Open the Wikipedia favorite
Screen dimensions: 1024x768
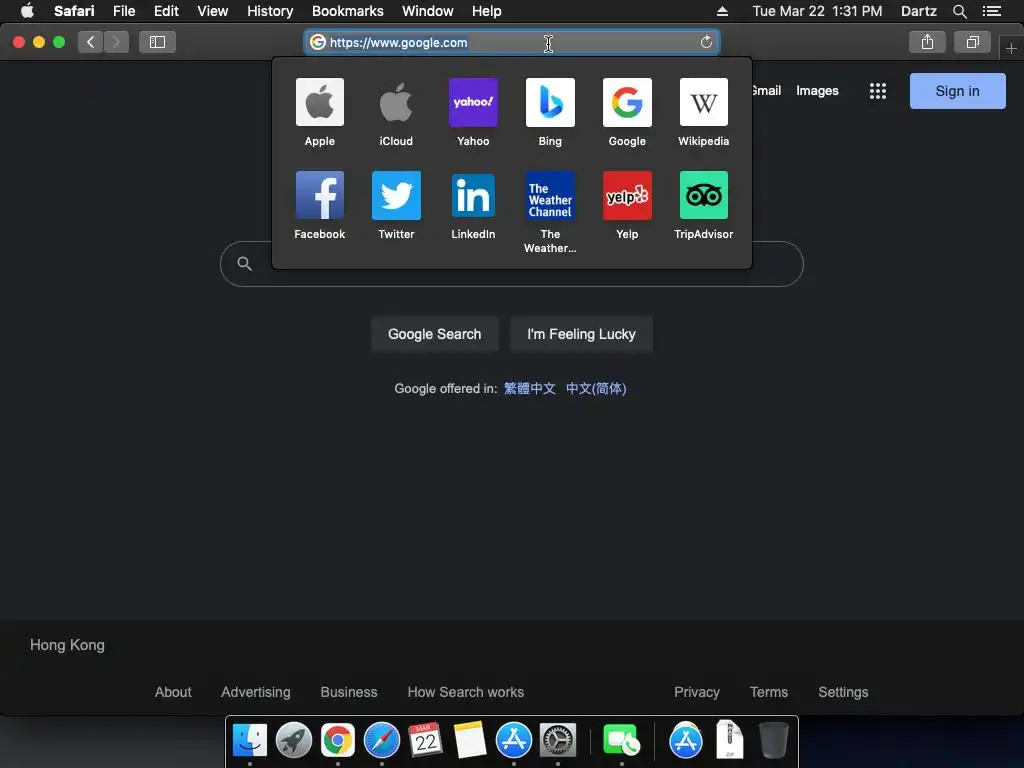tap(703, 112)
